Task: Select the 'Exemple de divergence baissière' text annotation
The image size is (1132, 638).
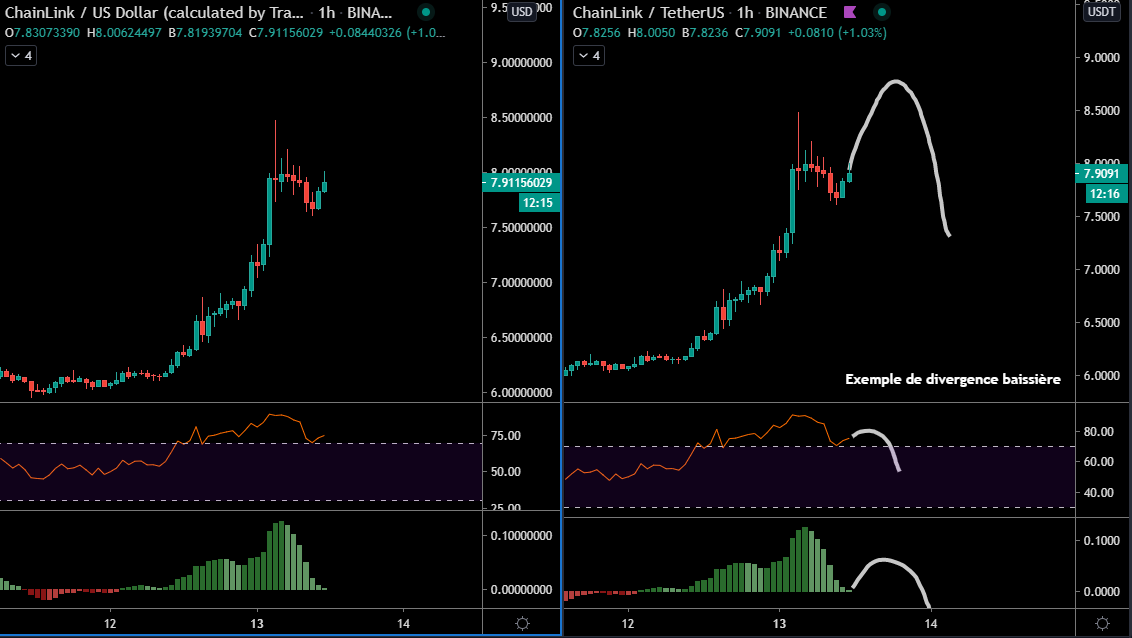Action: pyautogui.click(x=952, y=380)
